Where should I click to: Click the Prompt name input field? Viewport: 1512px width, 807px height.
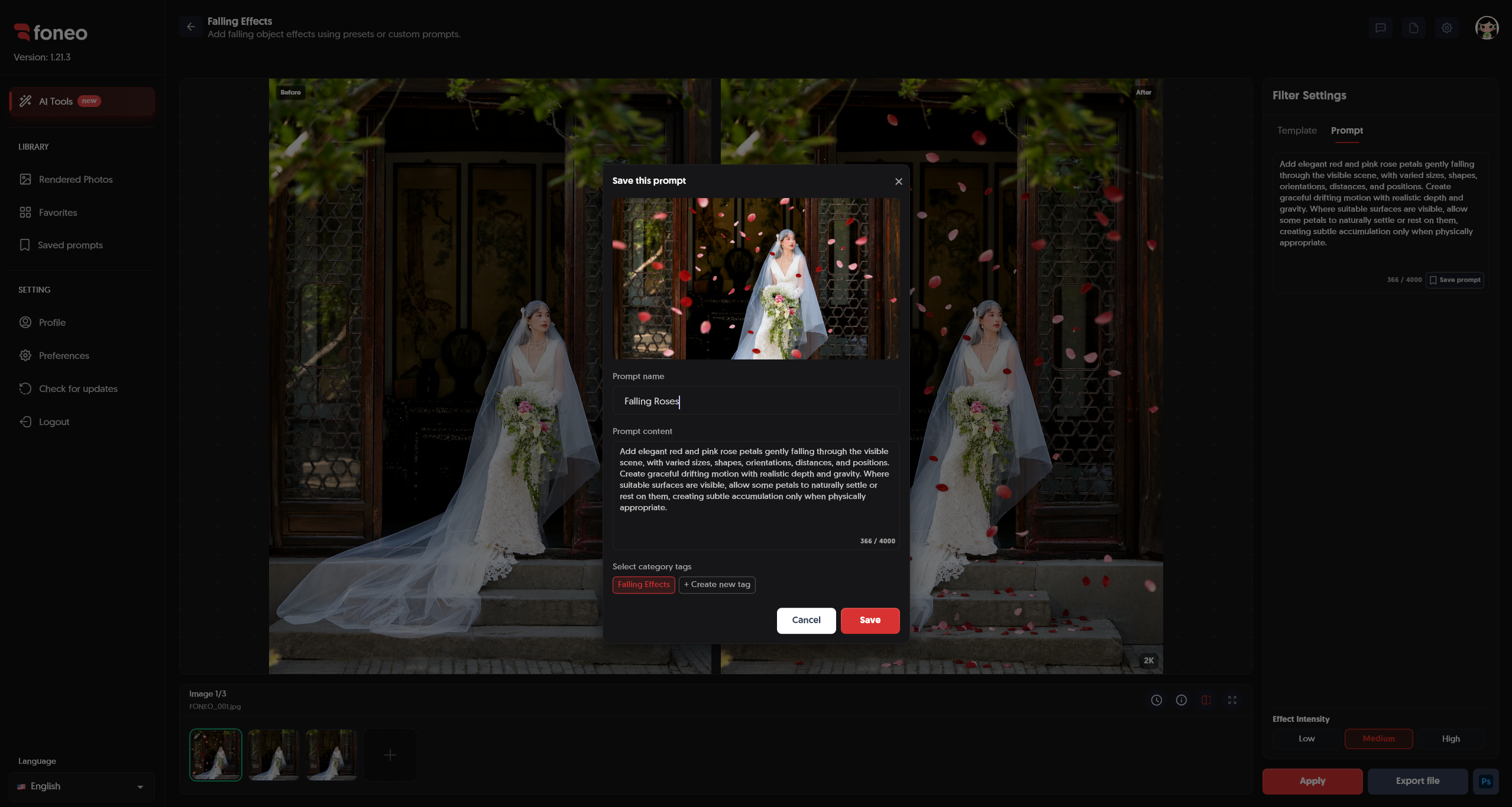tap(756, 401)
